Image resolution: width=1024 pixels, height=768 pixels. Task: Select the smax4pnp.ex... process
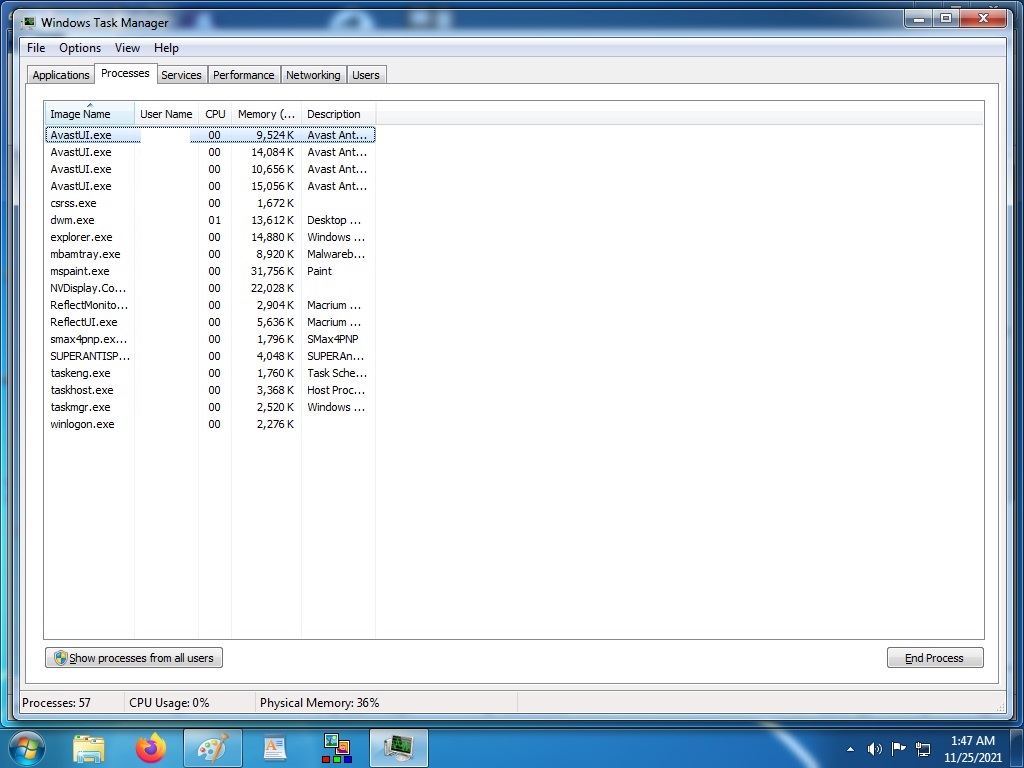pyautogui.click(x=210, y=339)
